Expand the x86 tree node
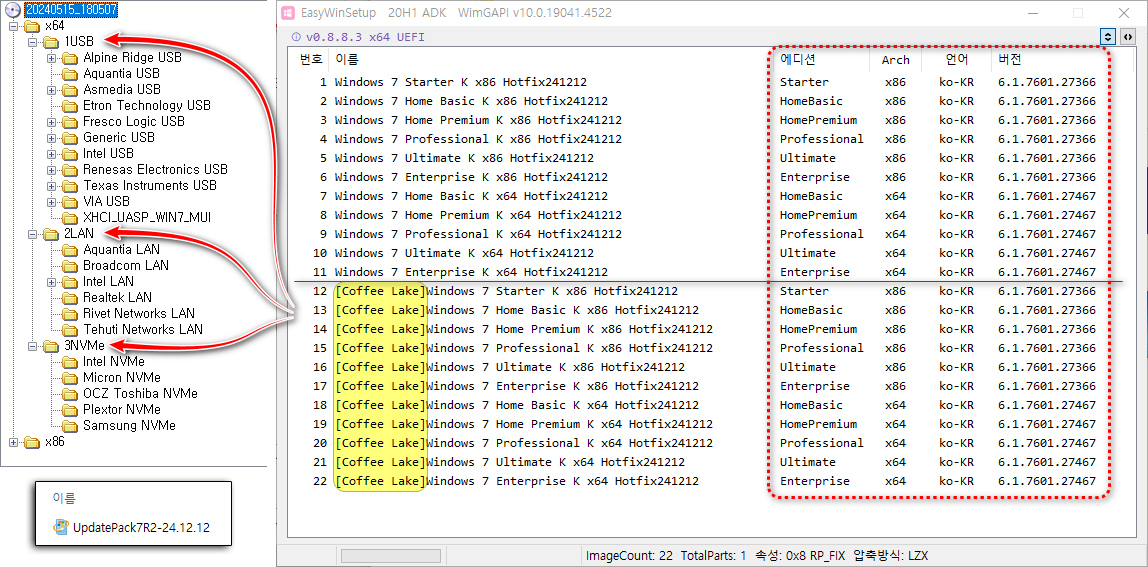Viewport: 1148px width, 567px height. click(x=13, y=442)
